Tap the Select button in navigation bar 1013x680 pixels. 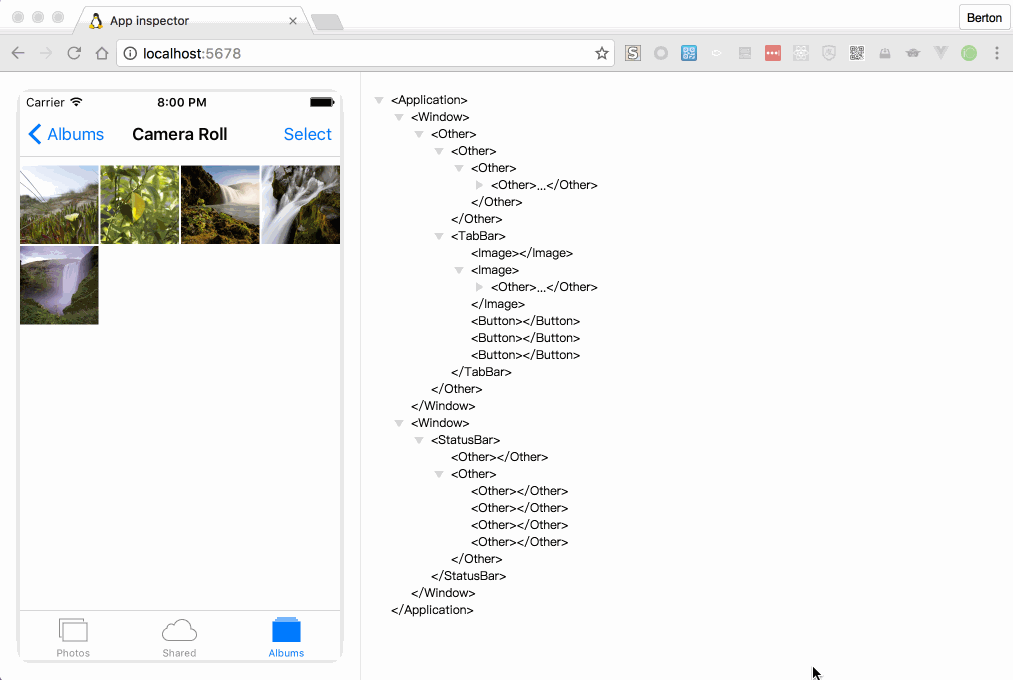(307, 134)
